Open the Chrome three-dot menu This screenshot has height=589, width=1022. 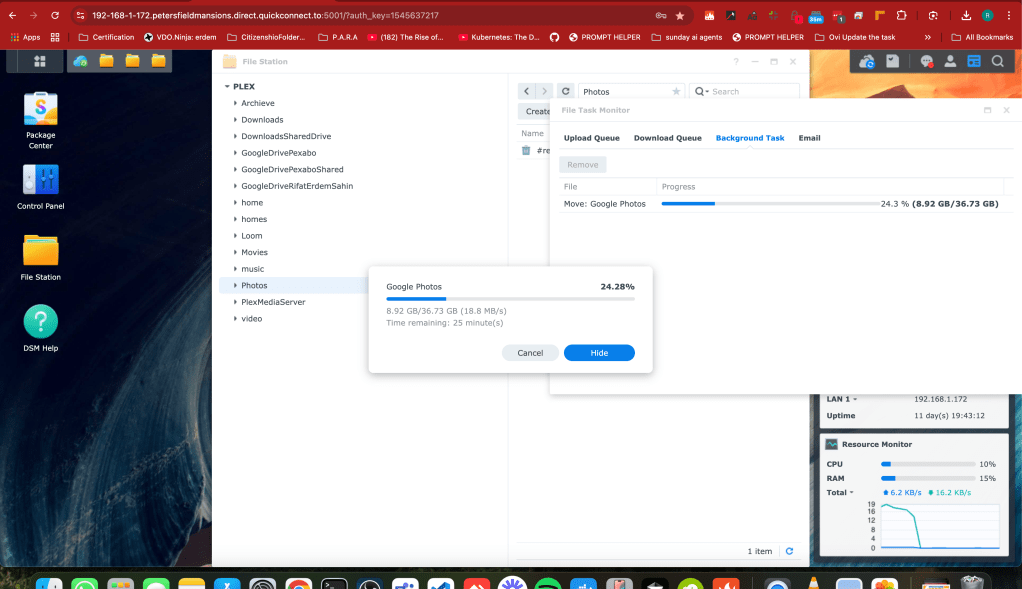(1008, 16)
